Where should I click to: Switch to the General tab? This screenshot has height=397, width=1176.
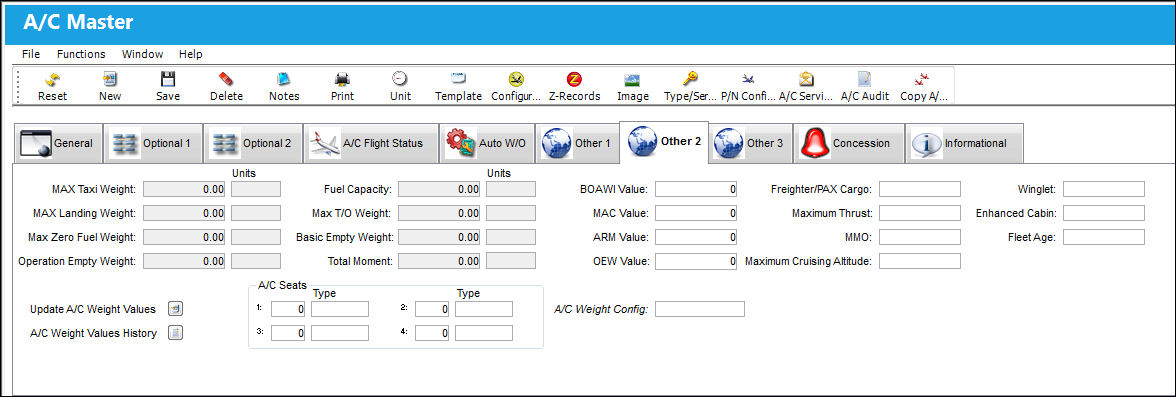point(57,143)
